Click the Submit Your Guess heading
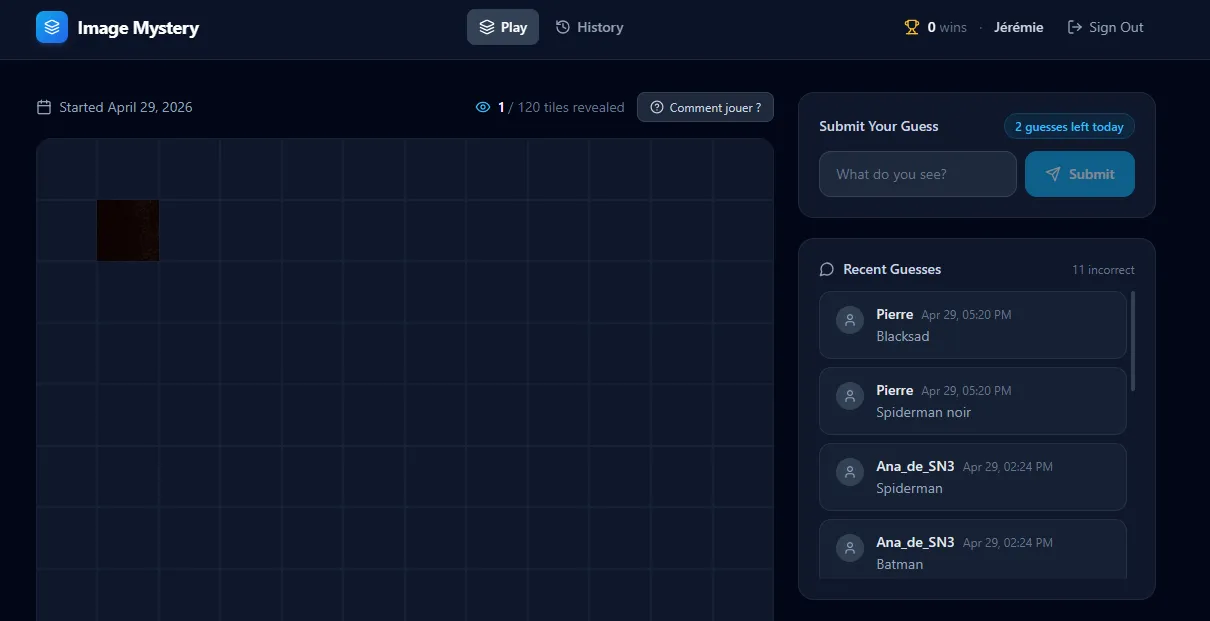The height and width of the screenshot is (621, 1210). point(879,126)
